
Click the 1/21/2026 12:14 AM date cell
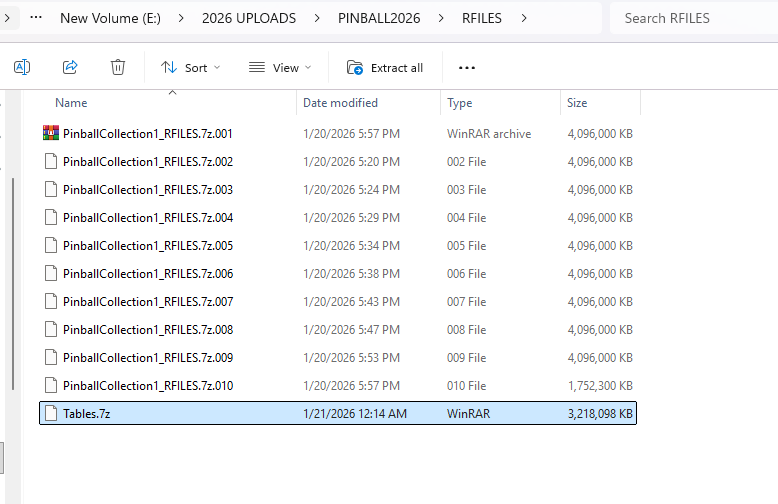click(355, 414)
